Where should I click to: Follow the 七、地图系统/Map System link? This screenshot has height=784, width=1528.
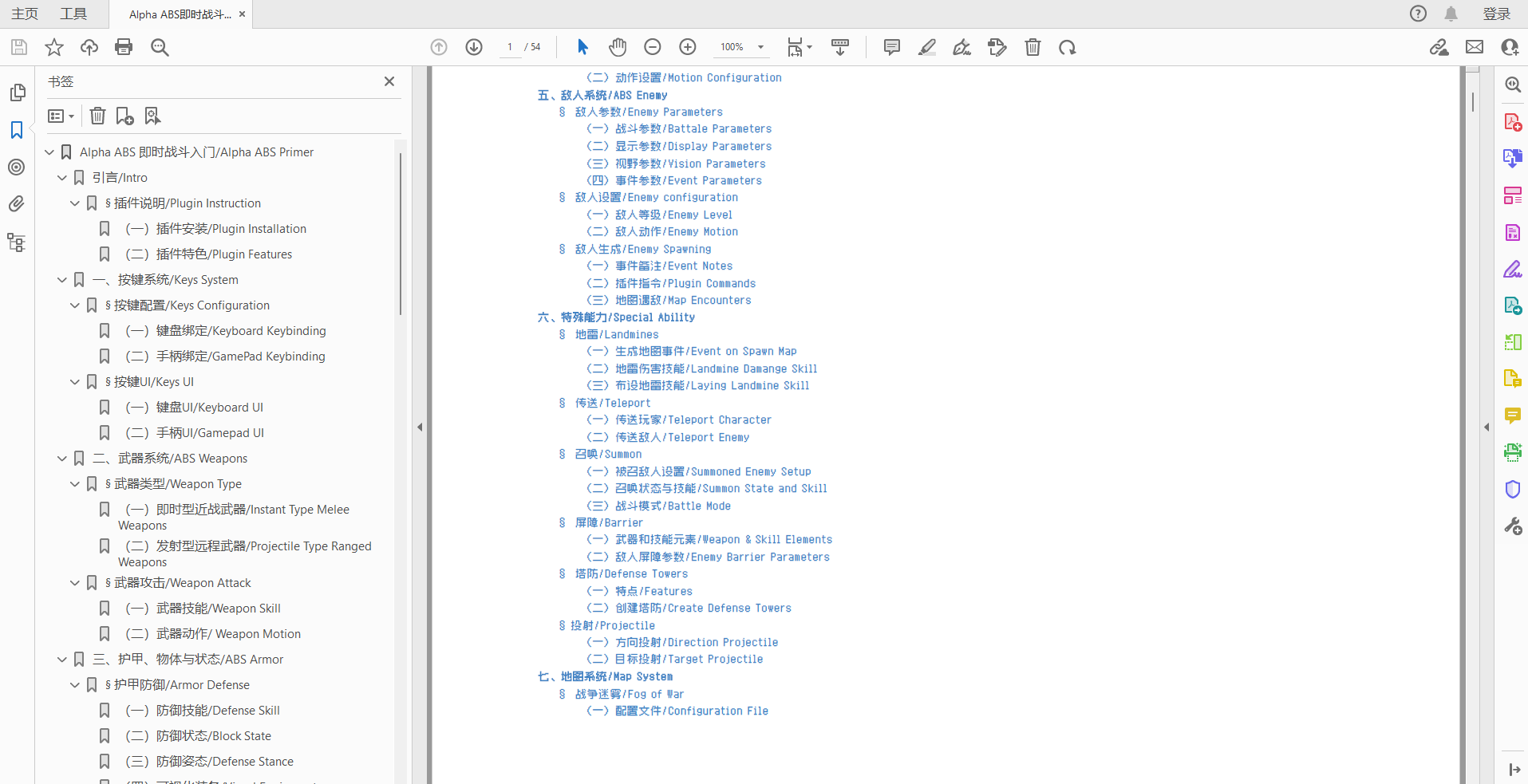605,676
